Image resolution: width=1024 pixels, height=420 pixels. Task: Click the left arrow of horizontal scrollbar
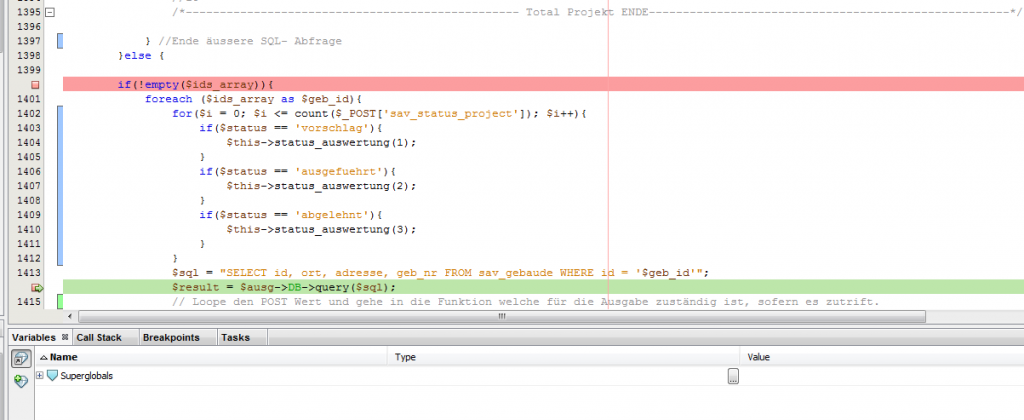[x=70, y=316]
